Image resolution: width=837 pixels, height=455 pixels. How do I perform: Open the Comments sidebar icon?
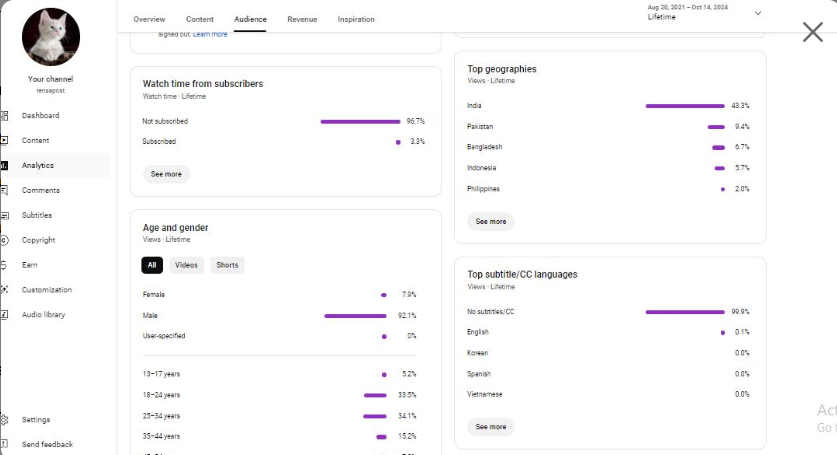(x=4, y=190)
